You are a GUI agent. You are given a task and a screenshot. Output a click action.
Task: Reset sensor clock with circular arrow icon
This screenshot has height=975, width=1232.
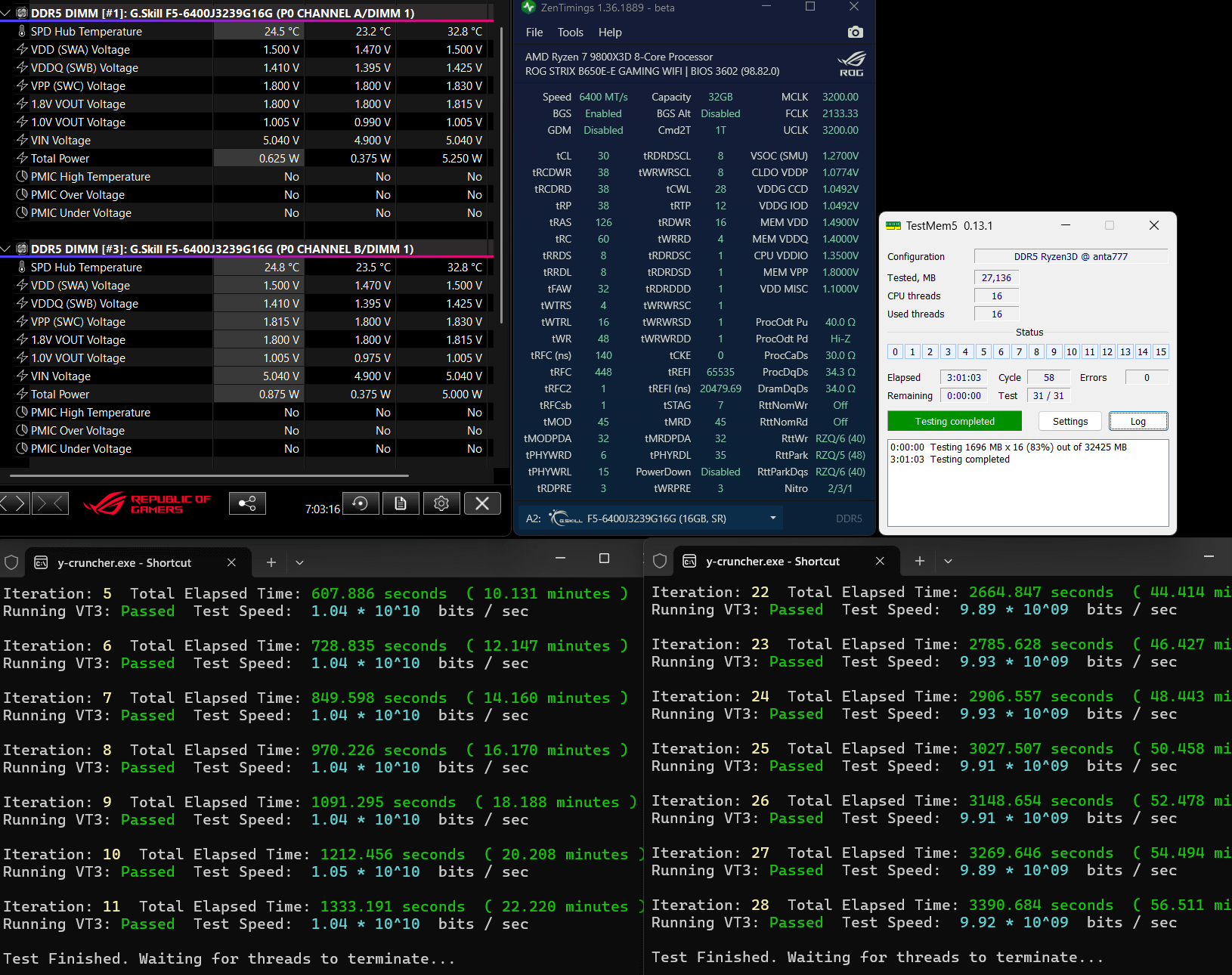pyautogui.click(x=361, y=503)
